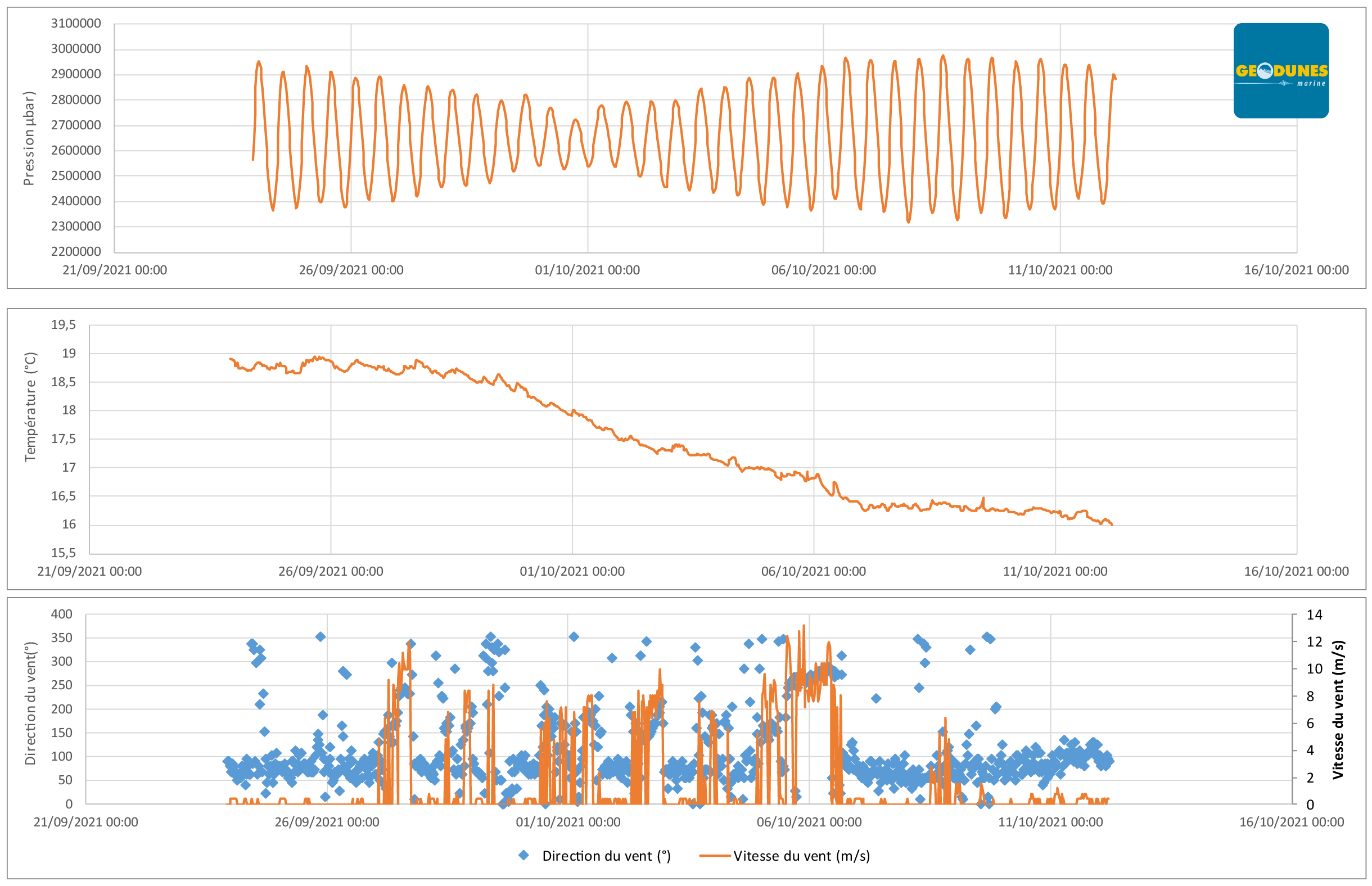
Task: Select the 2500000 pressure tick label
Action: (x=76, y=175)
